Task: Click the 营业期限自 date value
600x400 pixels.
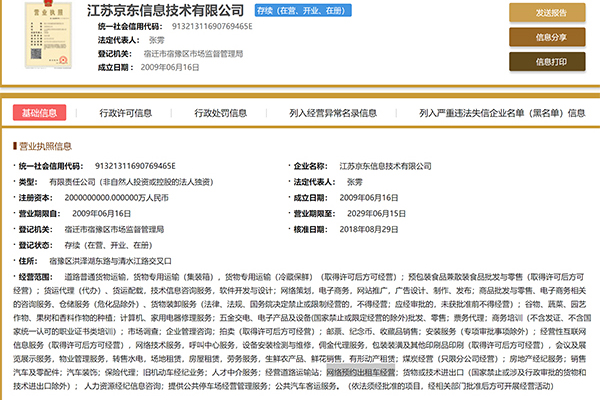Action: click(x=101, y=214)
